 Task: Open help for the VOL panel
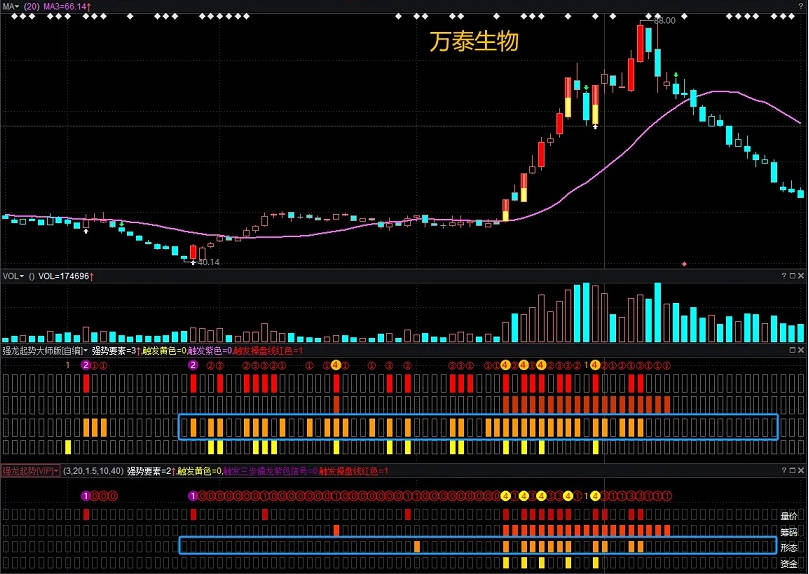[784, 276]
